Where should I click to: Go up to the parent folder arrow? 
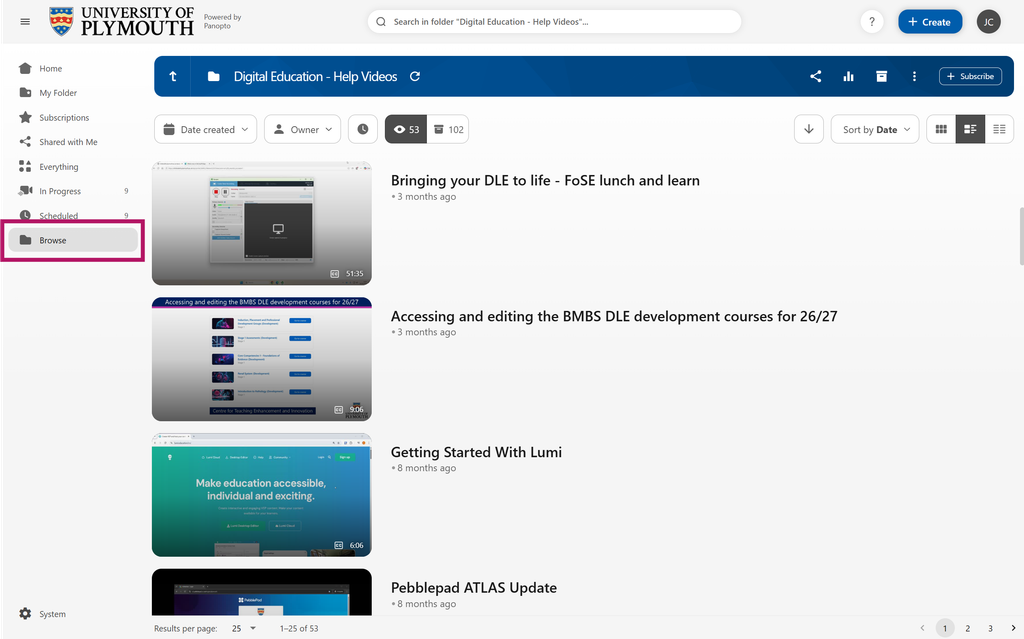click(173, 76)
